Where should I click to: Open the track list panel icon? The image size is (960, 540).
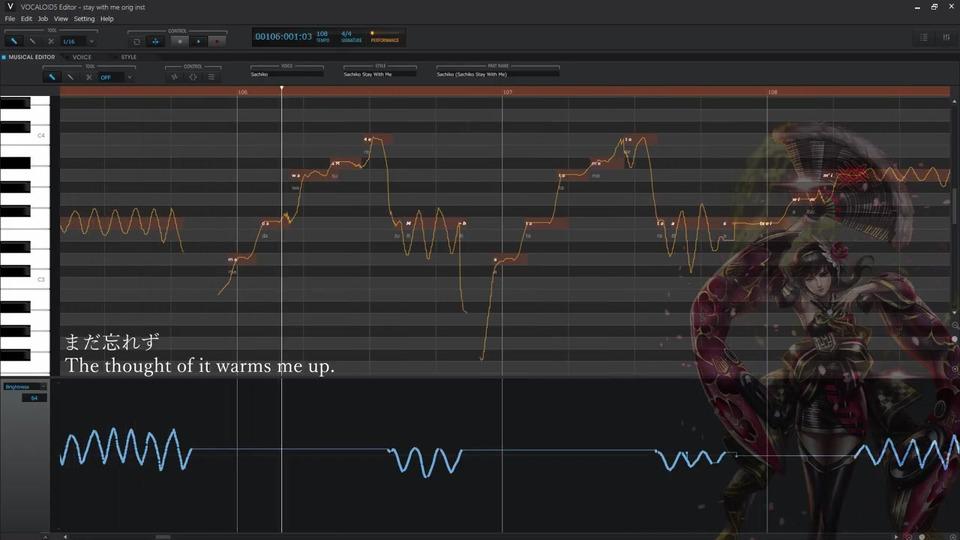tap(924, 38)
